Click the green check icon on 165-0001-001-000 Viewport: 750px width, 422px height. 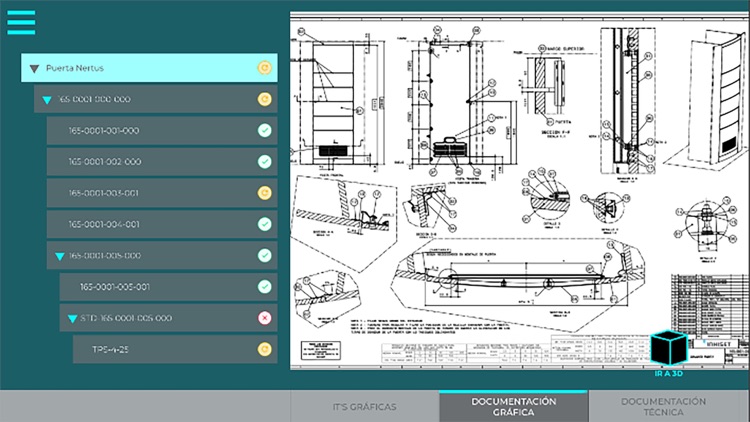pos(265,131)
